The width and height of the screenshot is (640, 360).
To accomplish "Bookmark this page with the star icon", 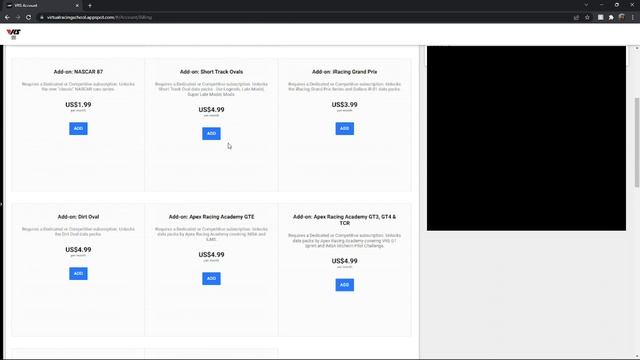I will [587, 18].
